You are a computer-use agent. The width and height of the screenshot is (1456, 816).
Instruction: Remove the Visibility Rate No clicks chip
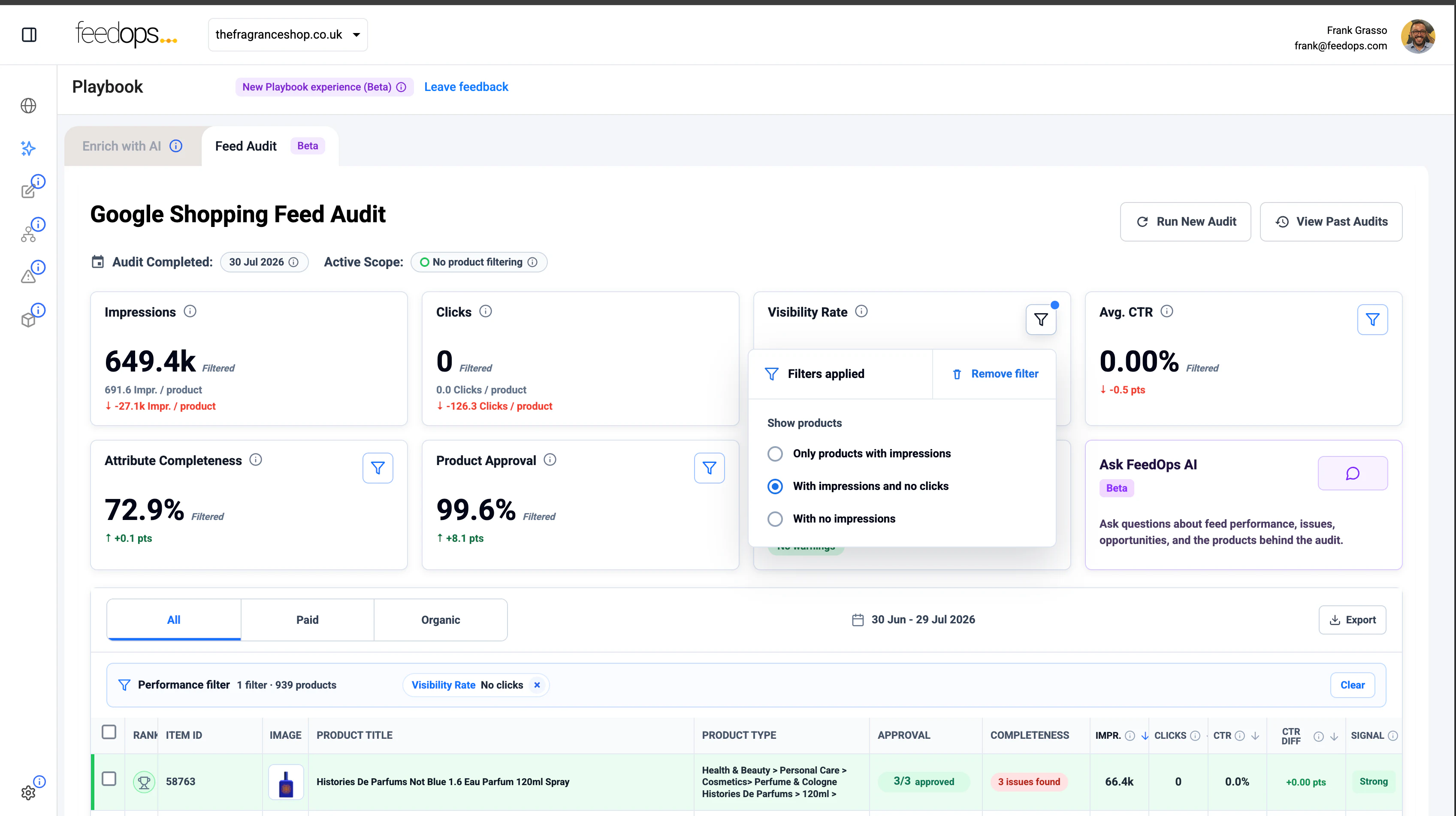537,685
